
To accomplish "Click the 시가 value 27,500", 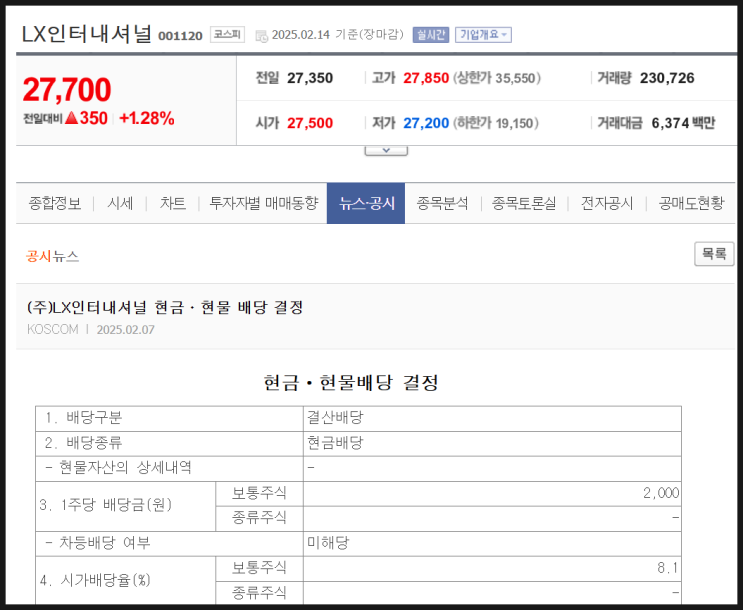I will 310,123.
